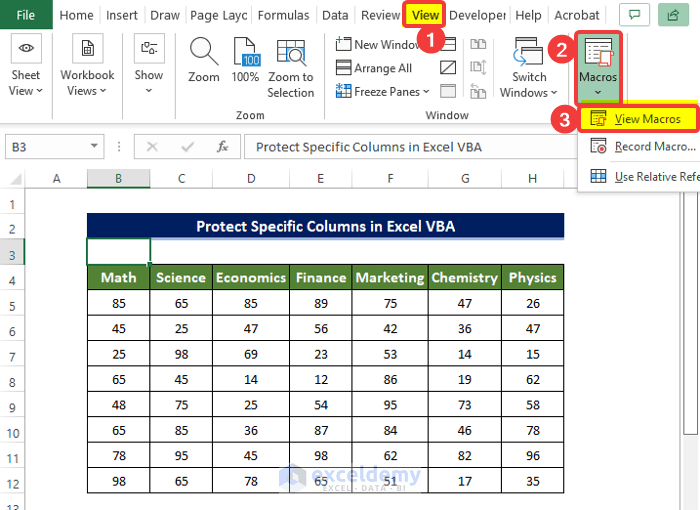The height and width of the screenshot is (510, 700).
Task: Expand Sheet View dropdown chevron
Action: [x=39, y=91]
